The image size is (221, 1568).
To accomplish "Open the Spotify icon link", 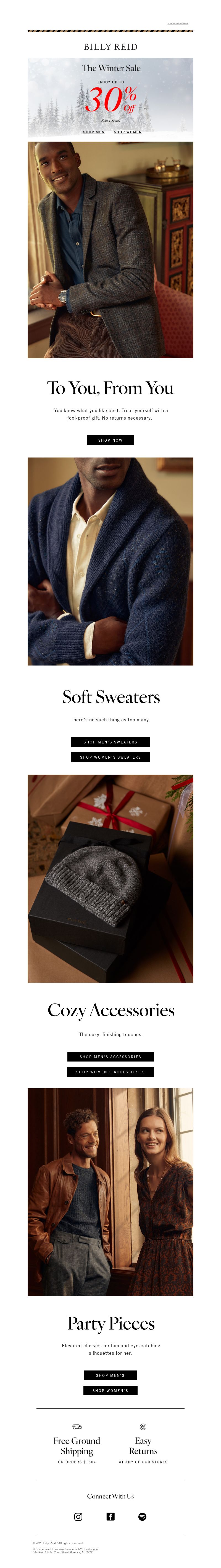I will (x=143, y=1516).
